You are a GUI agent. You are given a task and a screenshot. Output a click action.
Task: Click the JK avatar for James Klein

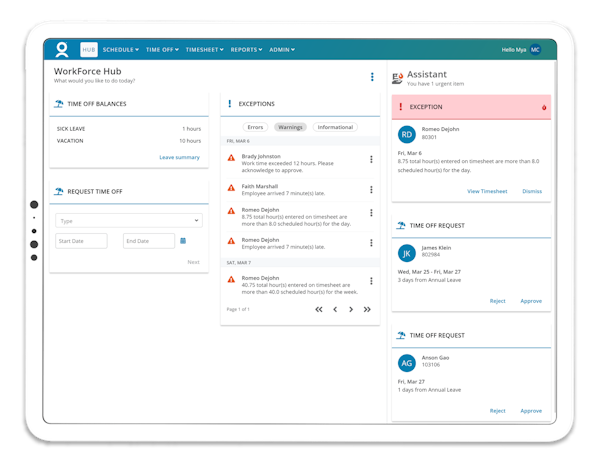tap(407, 253)
